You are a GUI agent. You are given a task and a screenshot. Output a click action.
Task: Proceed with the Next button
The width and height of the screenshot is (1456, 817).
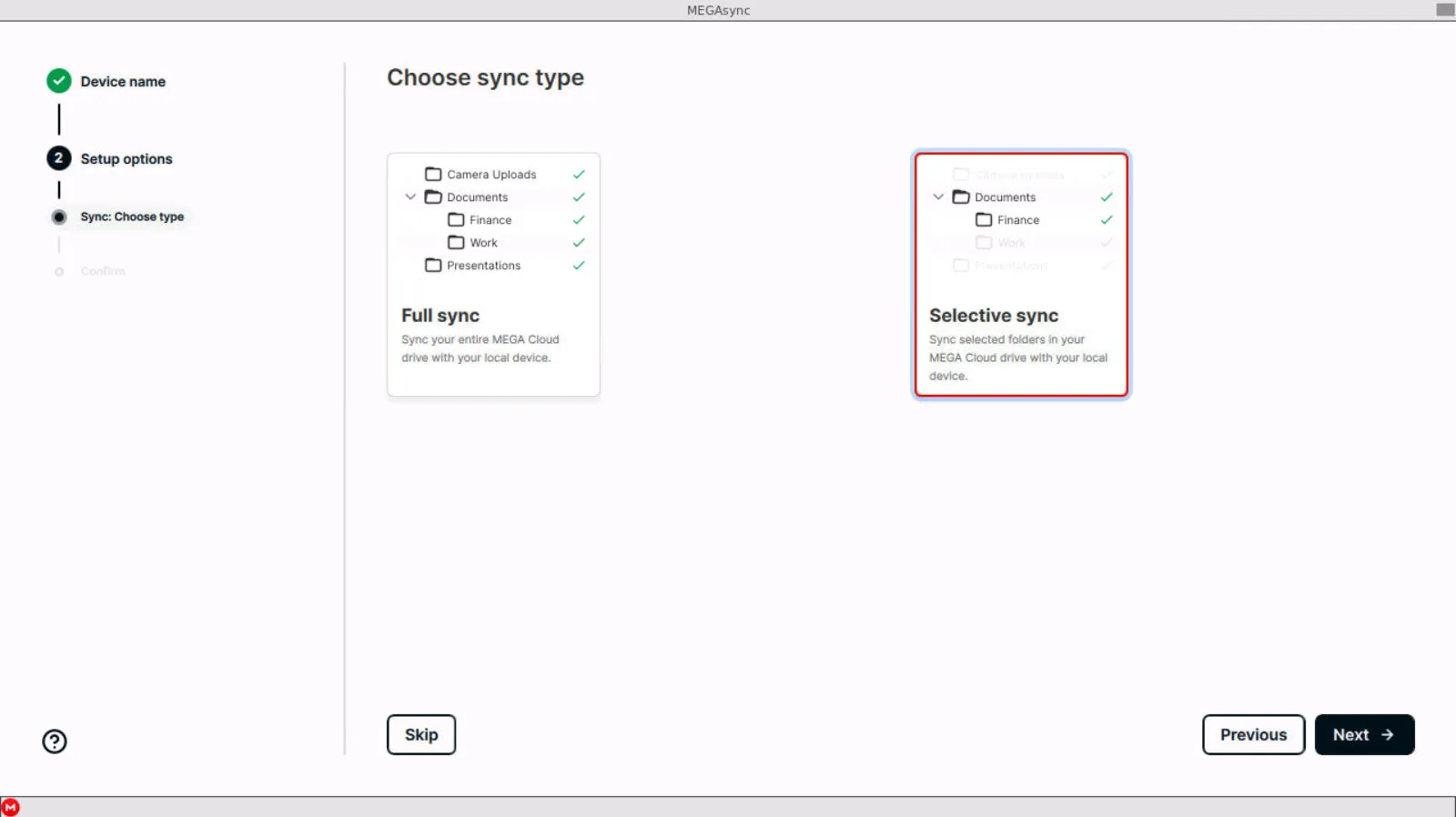[1364, 734]
